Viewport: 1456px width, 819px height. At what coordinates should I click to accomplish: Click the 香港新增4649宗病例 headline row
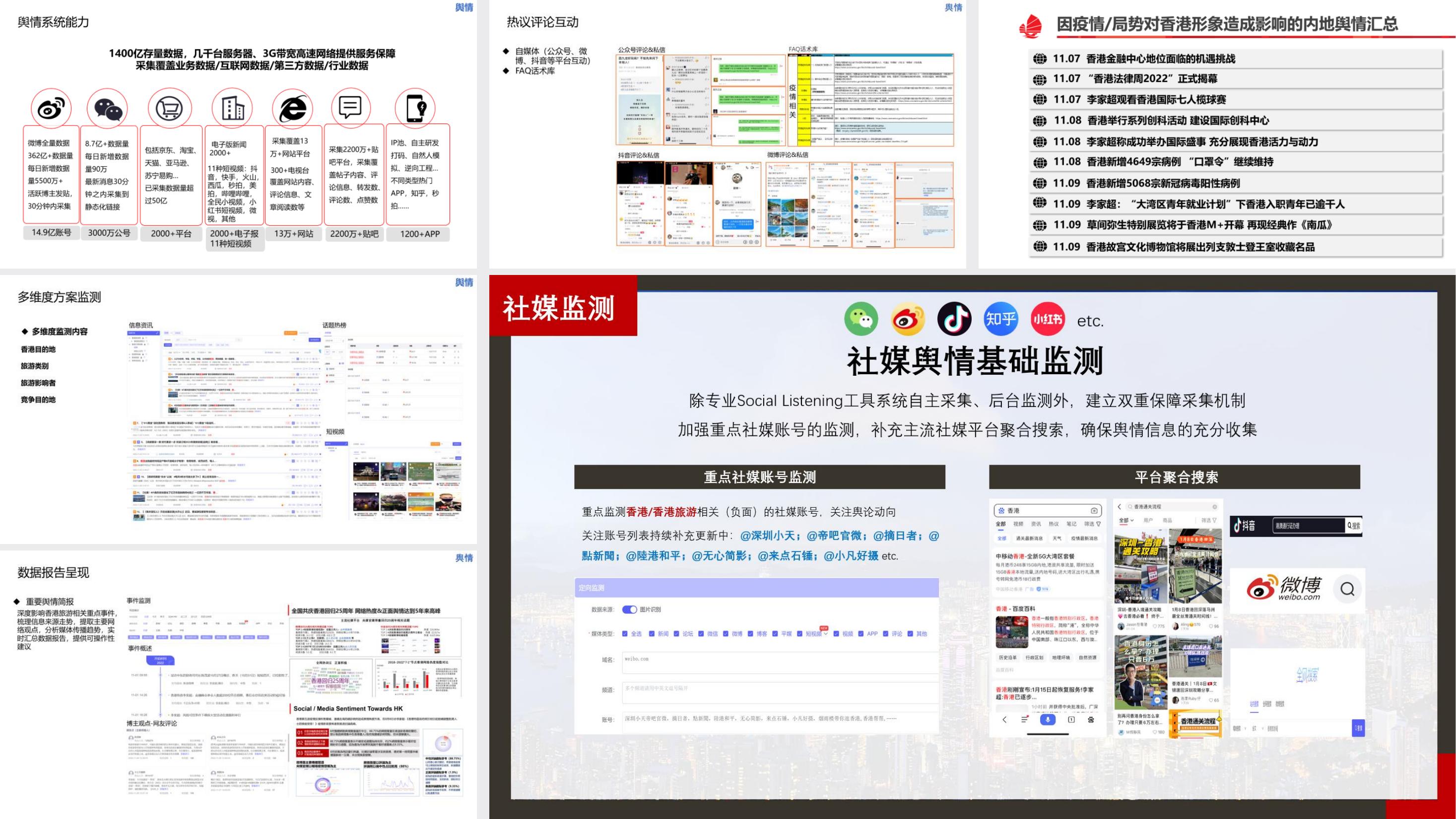click(x=1236, y=162)
